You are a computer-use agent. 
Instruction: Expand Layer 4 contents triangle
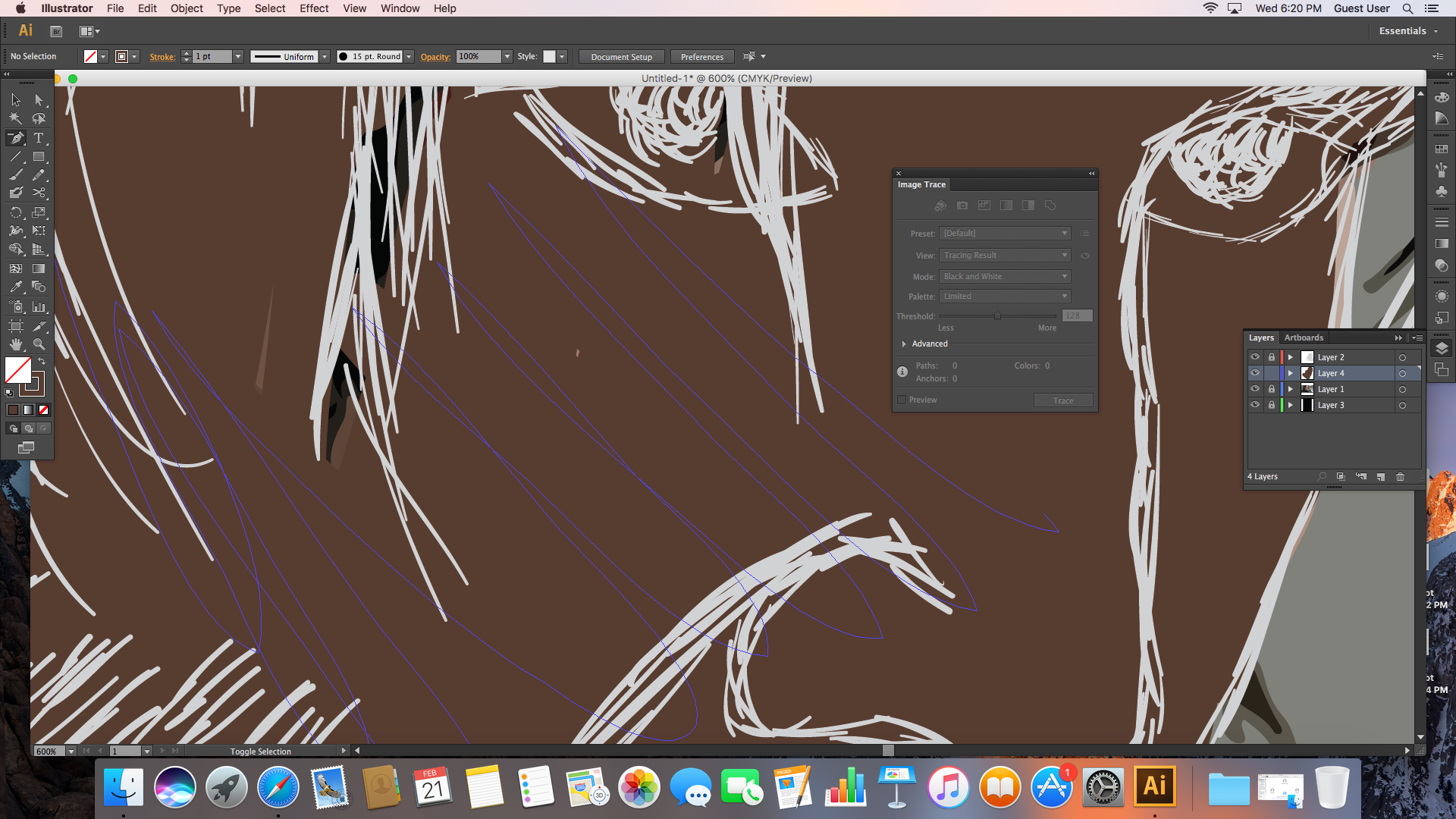(1290, 373)
